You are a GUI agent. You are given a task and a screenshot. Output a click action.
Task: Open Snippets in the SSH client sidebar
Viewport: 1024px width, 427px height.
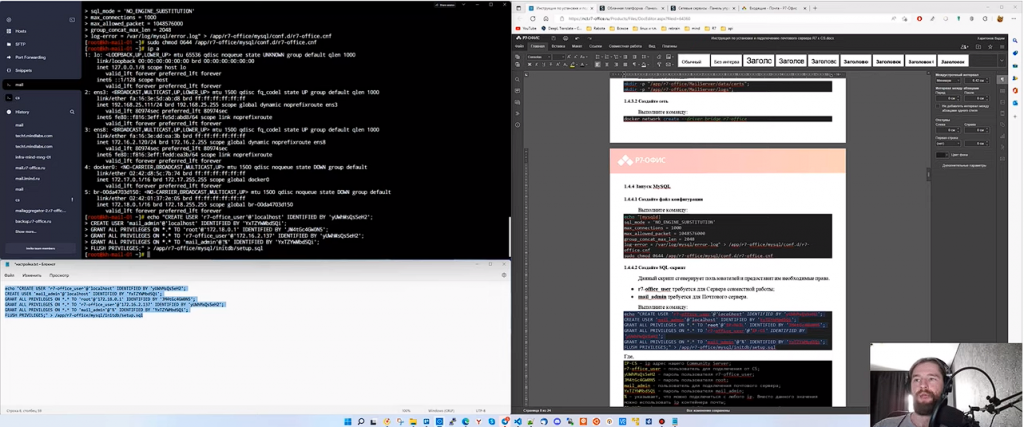(24, 70)
